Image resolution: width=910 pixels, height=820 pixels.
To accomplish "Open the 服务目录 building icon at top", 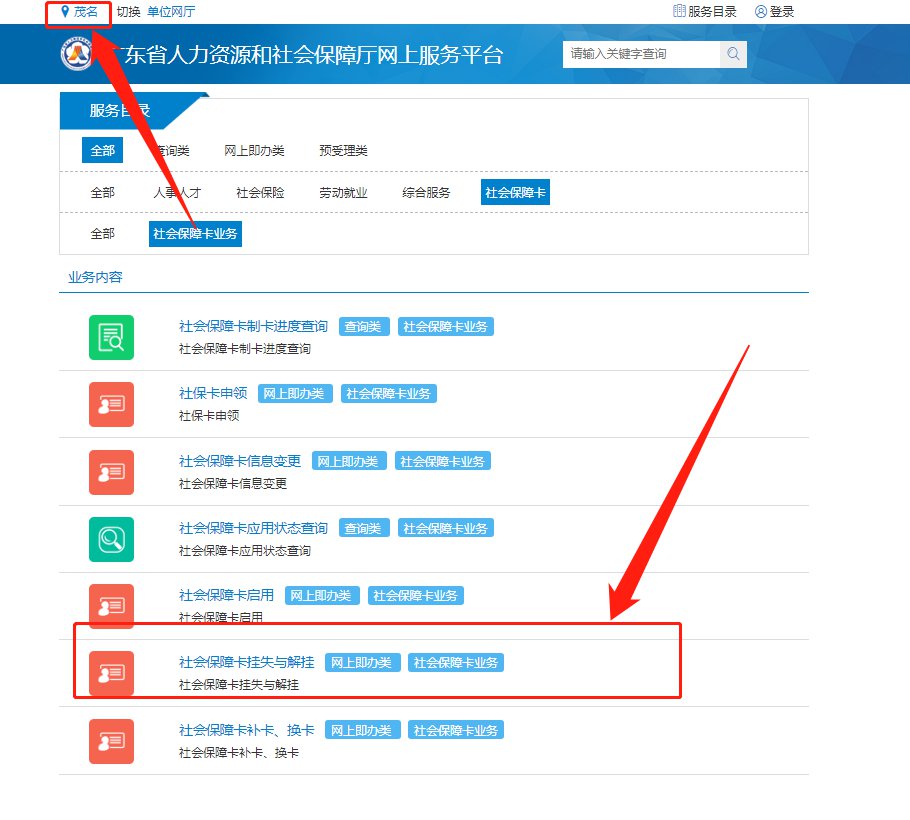I will [679, 11].
